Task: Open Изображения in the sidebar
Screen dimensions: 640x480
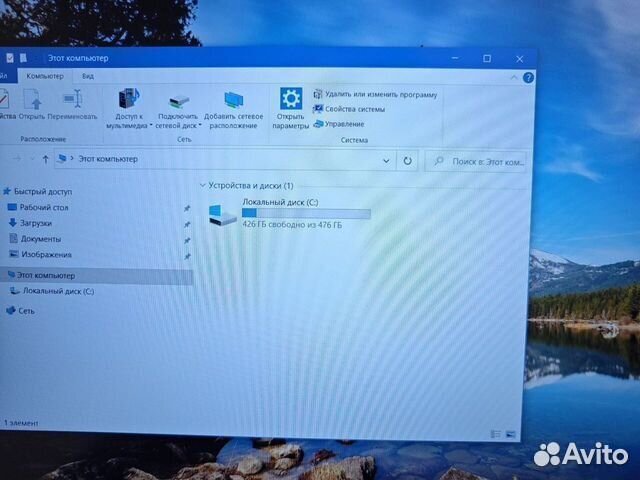Action: [x=40, y=255]
